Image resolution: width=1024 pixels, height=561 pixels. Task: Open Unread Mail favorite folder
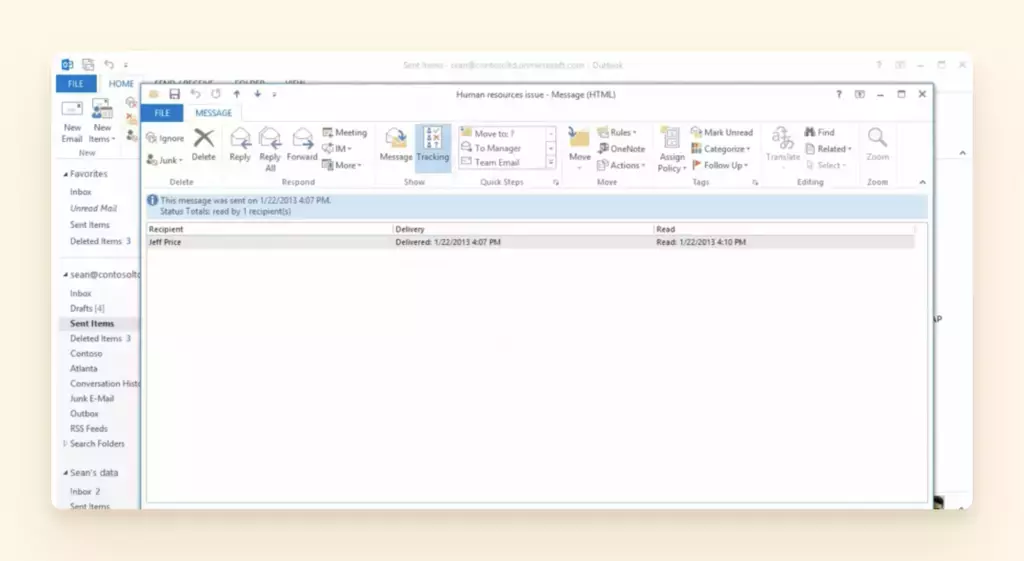pos(93,208)
